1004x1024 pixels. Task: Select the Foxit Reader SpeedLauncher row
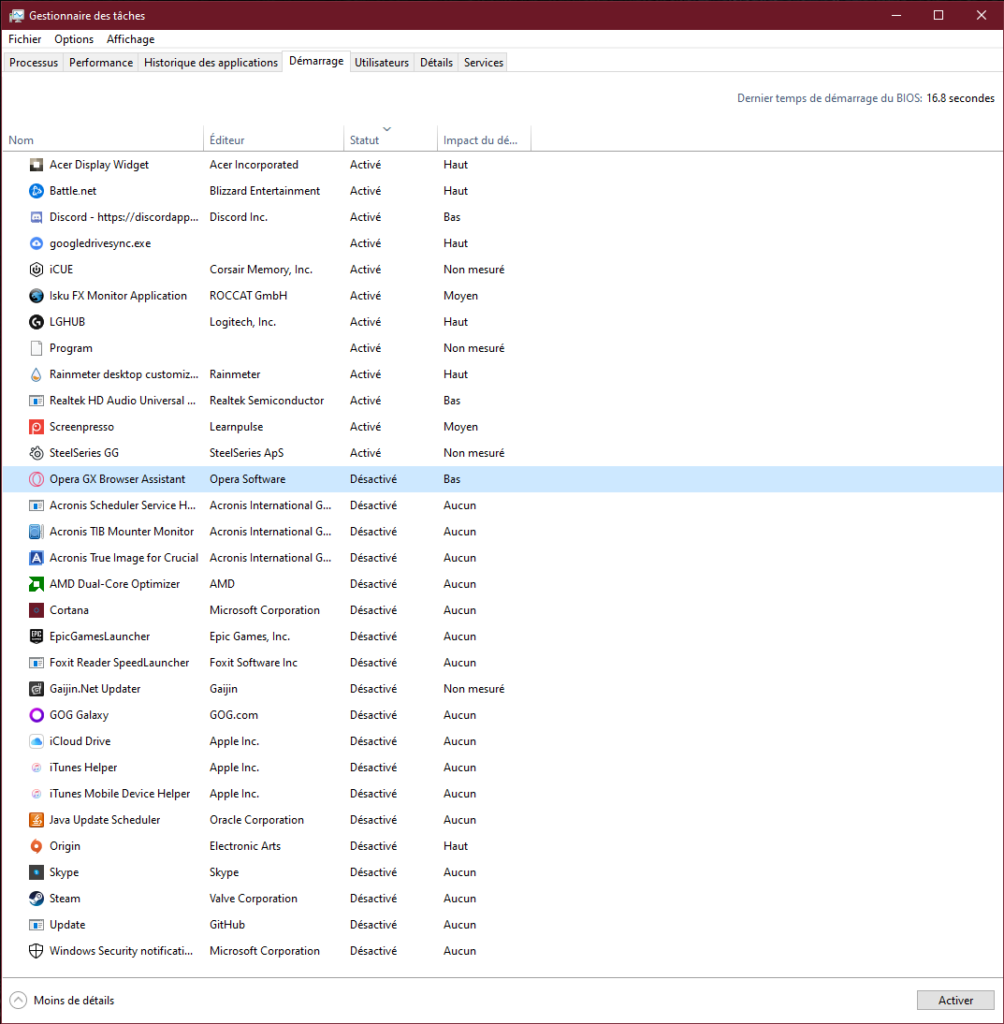pyautogui.click(x=503, y=662)
